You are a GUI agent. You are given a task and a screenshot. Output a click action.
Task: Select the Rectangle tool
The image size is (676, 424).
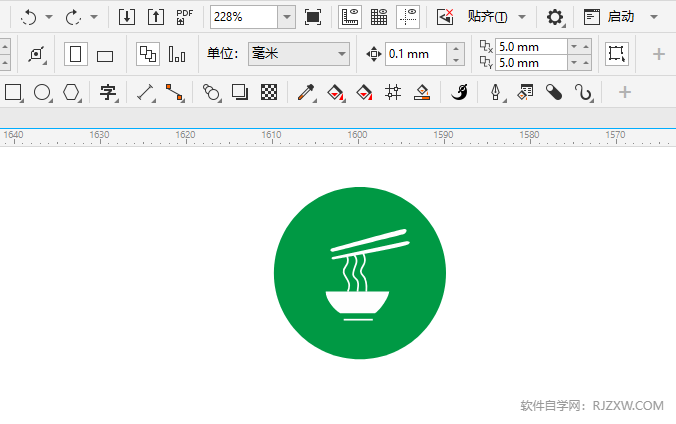click(13, 93)
